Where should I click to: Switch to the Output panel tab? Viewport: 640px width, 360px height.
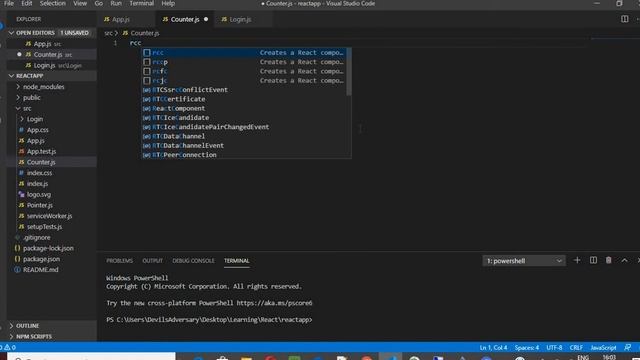[x=153, y=261]
